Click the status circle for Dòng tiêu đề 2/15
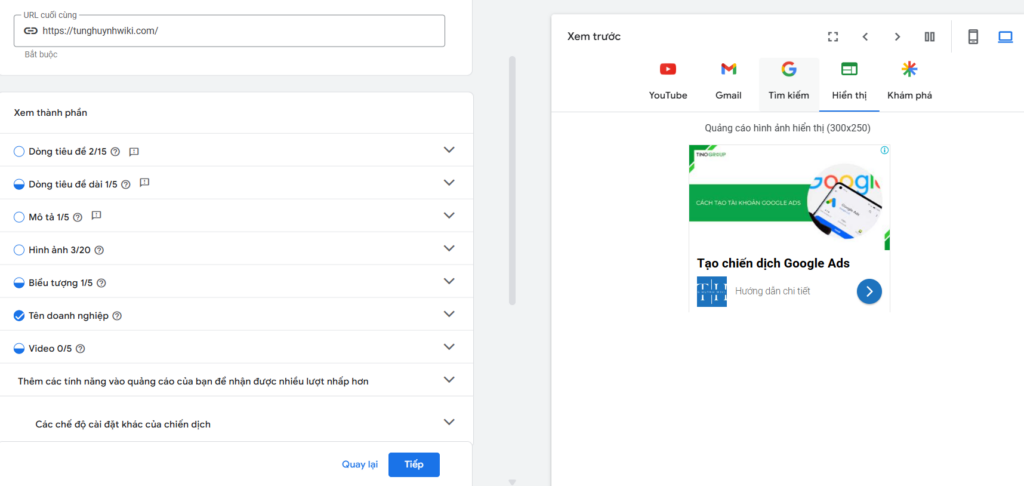1024x486 pixels. point(19,152)
